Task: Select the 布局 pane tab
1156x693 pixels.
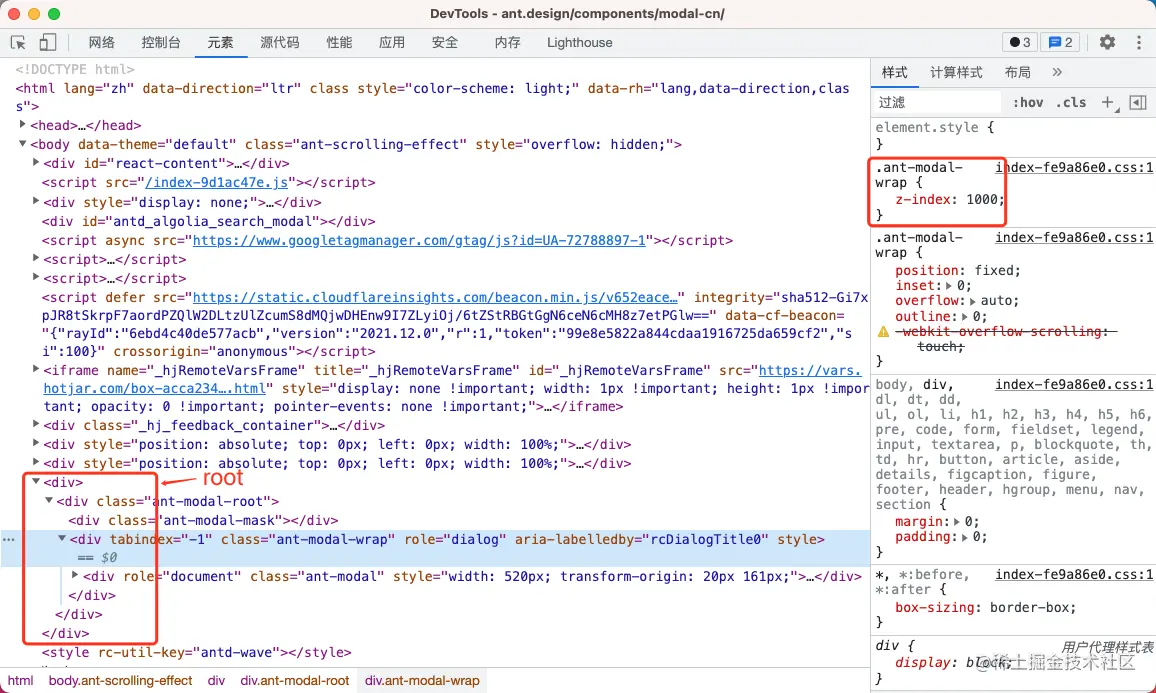Action: coord(1017,72)
